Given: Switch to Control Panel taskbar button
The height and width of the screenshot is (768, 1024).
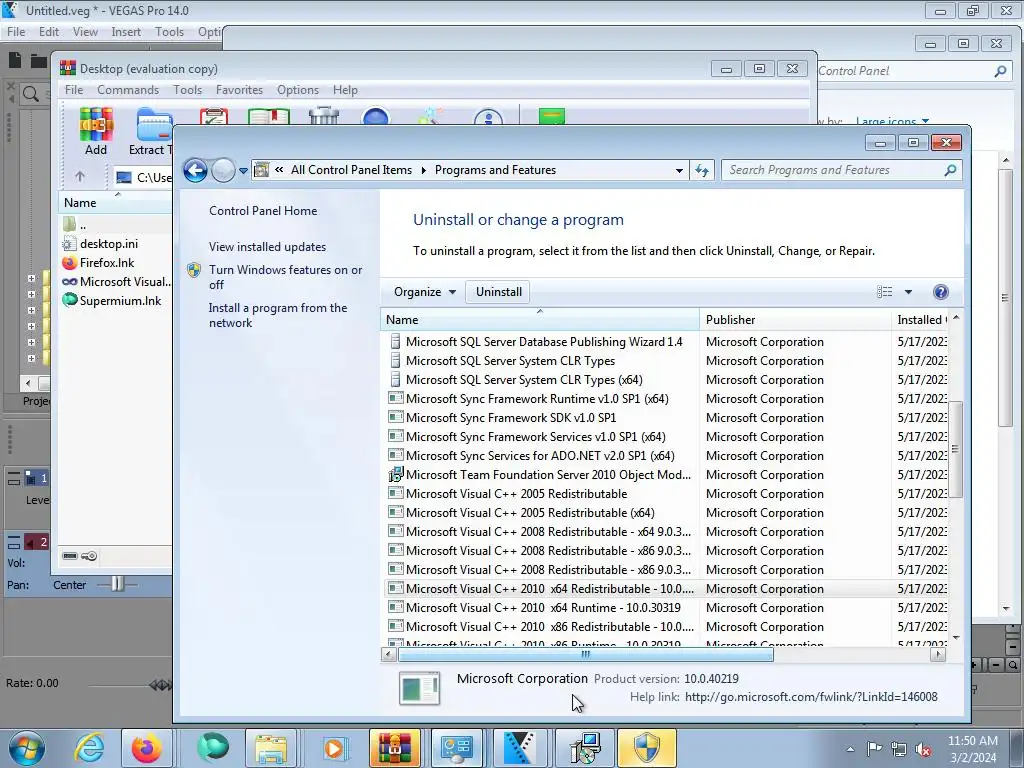Looking at the screenshot, I should click(x=456, y=748).
